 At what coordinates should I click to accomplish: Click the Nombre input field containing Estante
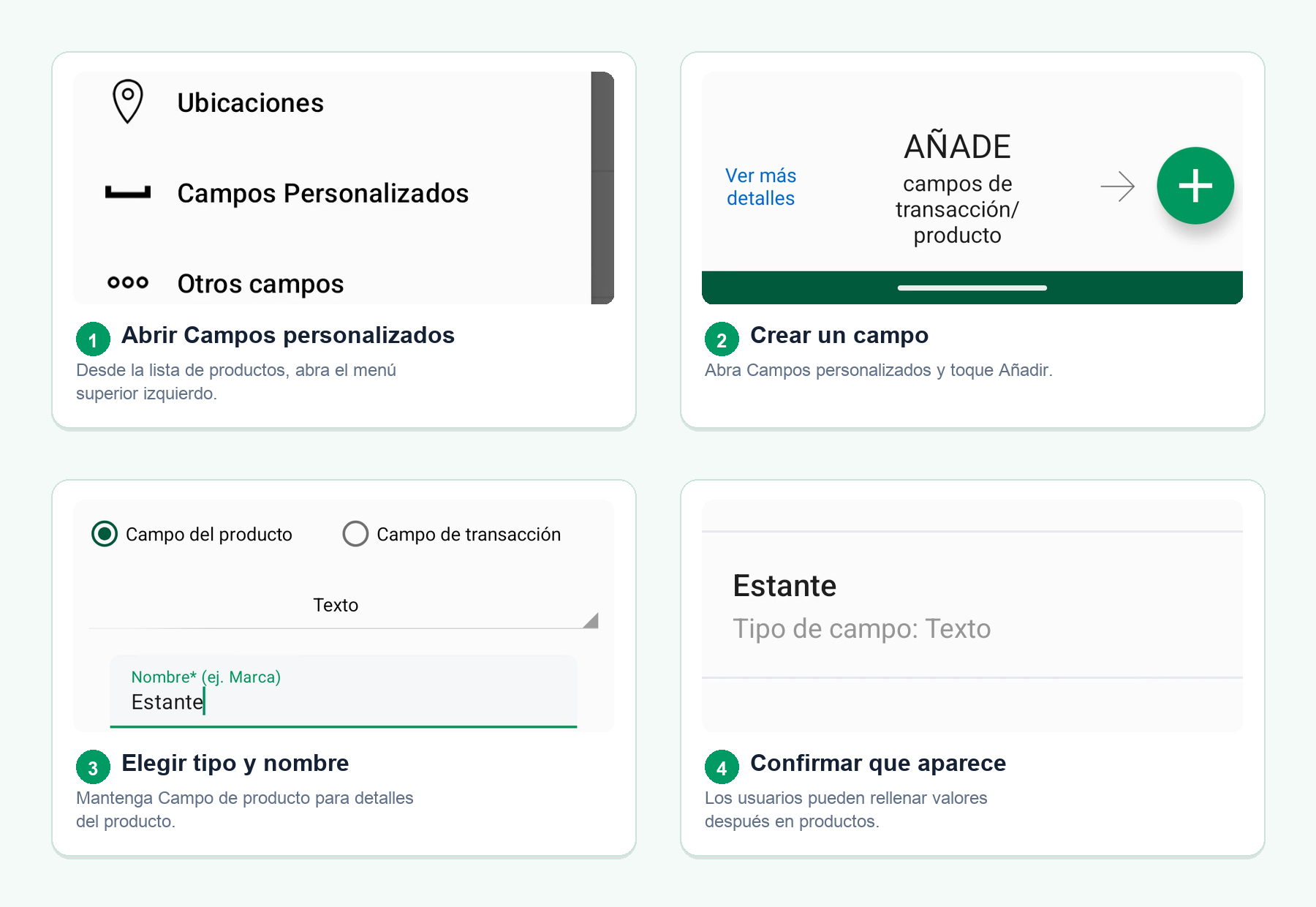coord(344,691)
